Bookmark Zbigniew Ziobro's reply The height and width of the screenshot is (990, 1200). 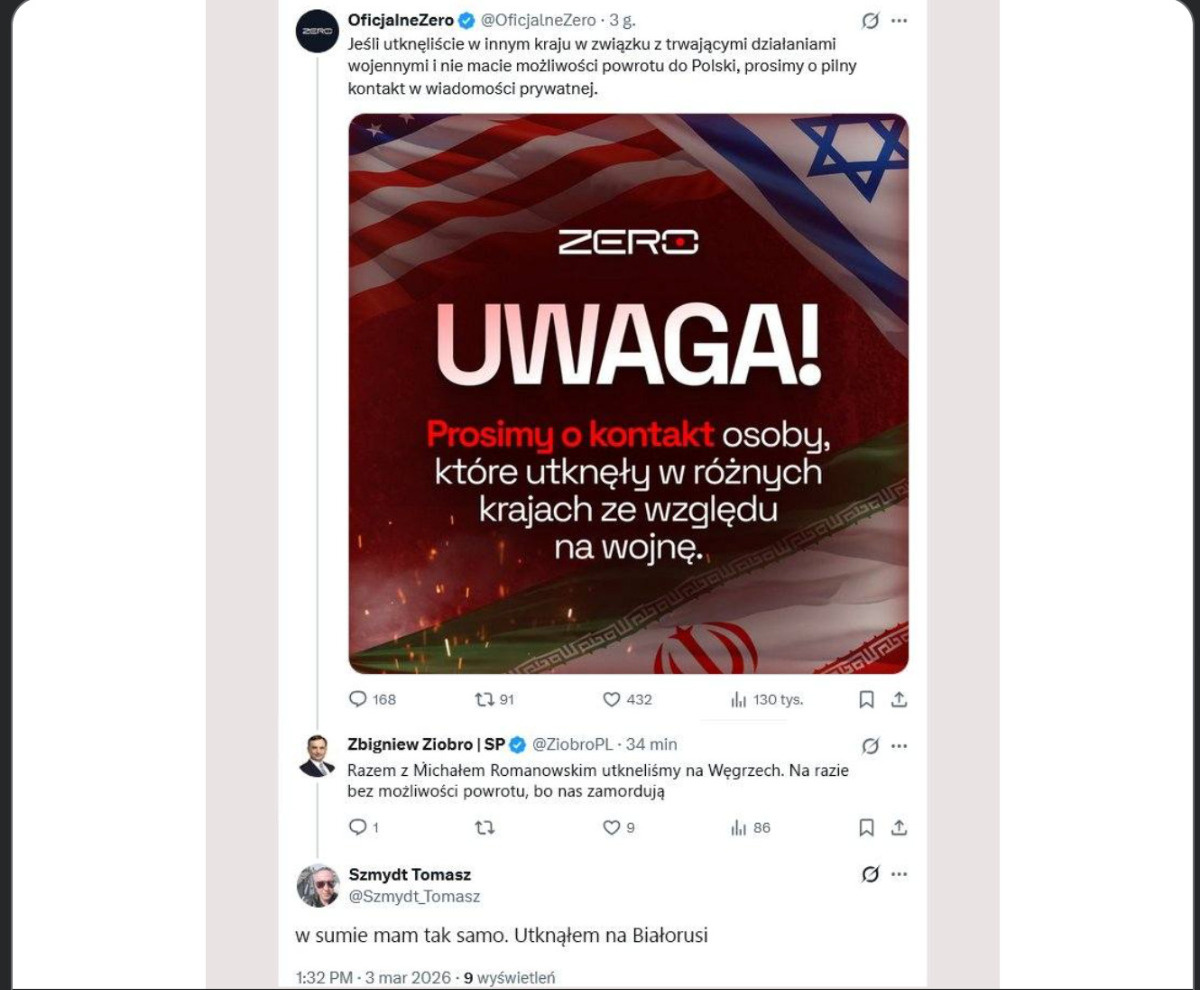click(x=867, y=828)
